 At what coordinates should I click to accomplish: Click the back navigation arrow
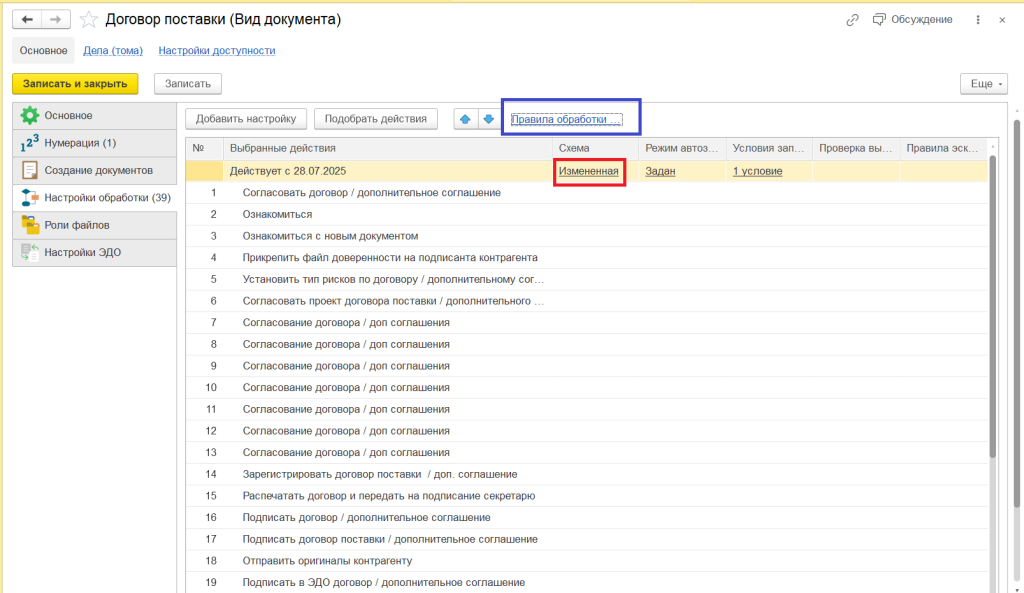tap(27, 19)
